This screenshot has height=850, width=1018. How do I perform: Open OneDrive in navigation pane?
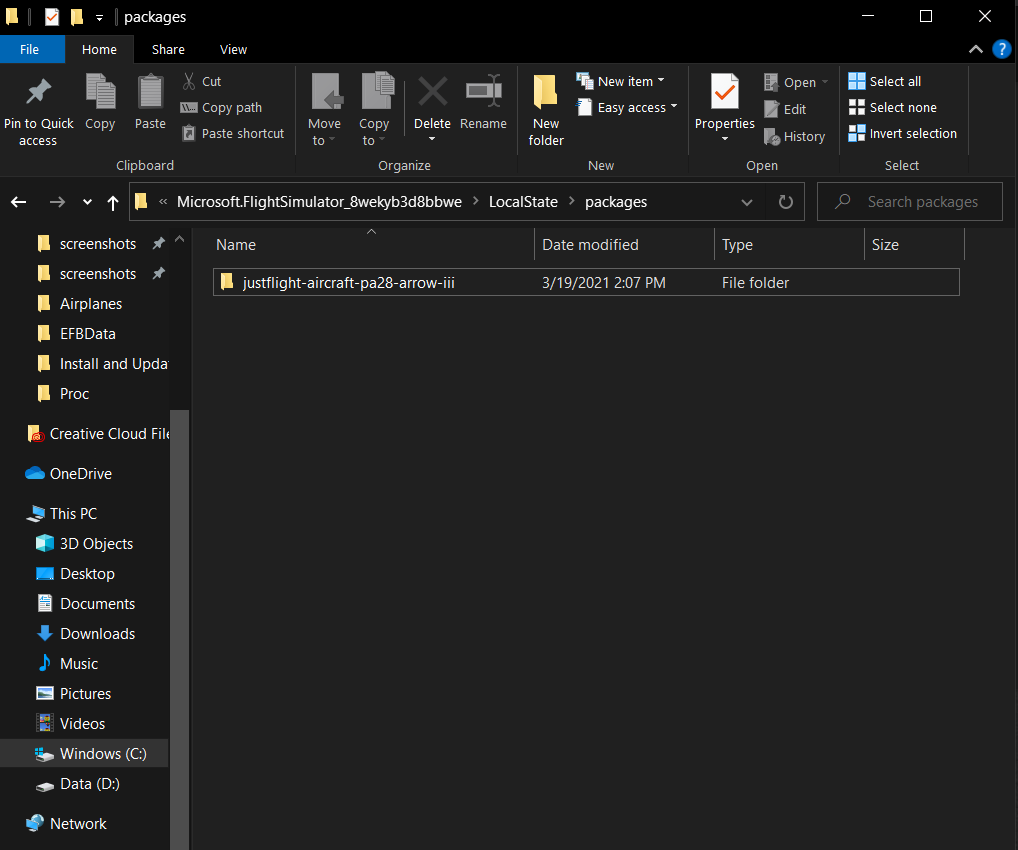tap(68, 474)
